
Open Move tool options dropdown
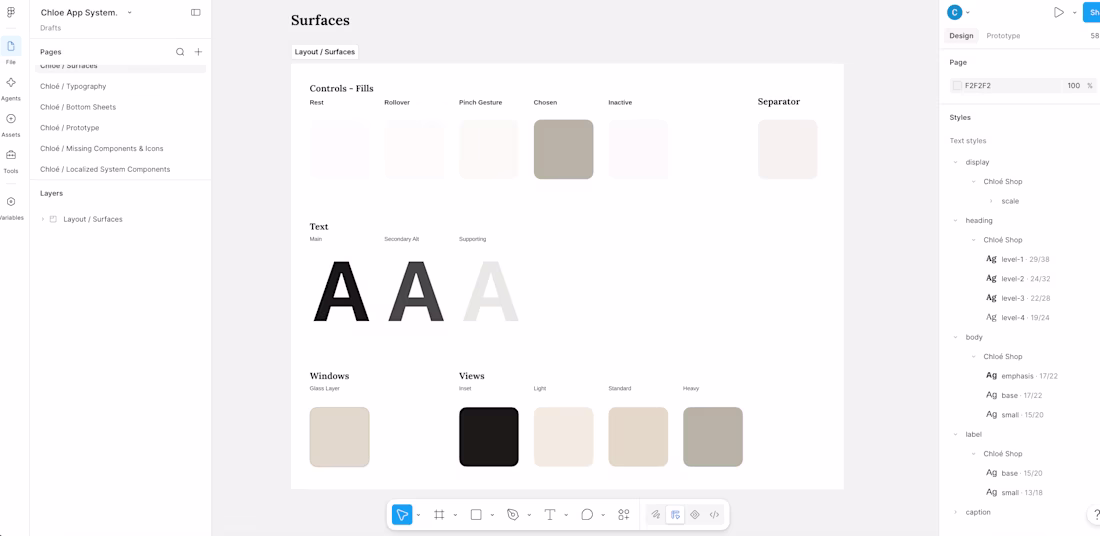419,515
